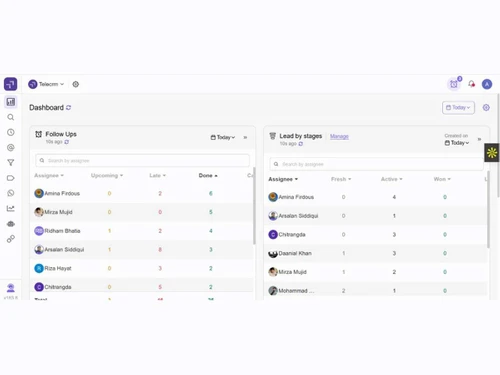The image size is (500, 375).
Task: Open the clock history icon in sidebar
Action: click(x=11, y=132)
